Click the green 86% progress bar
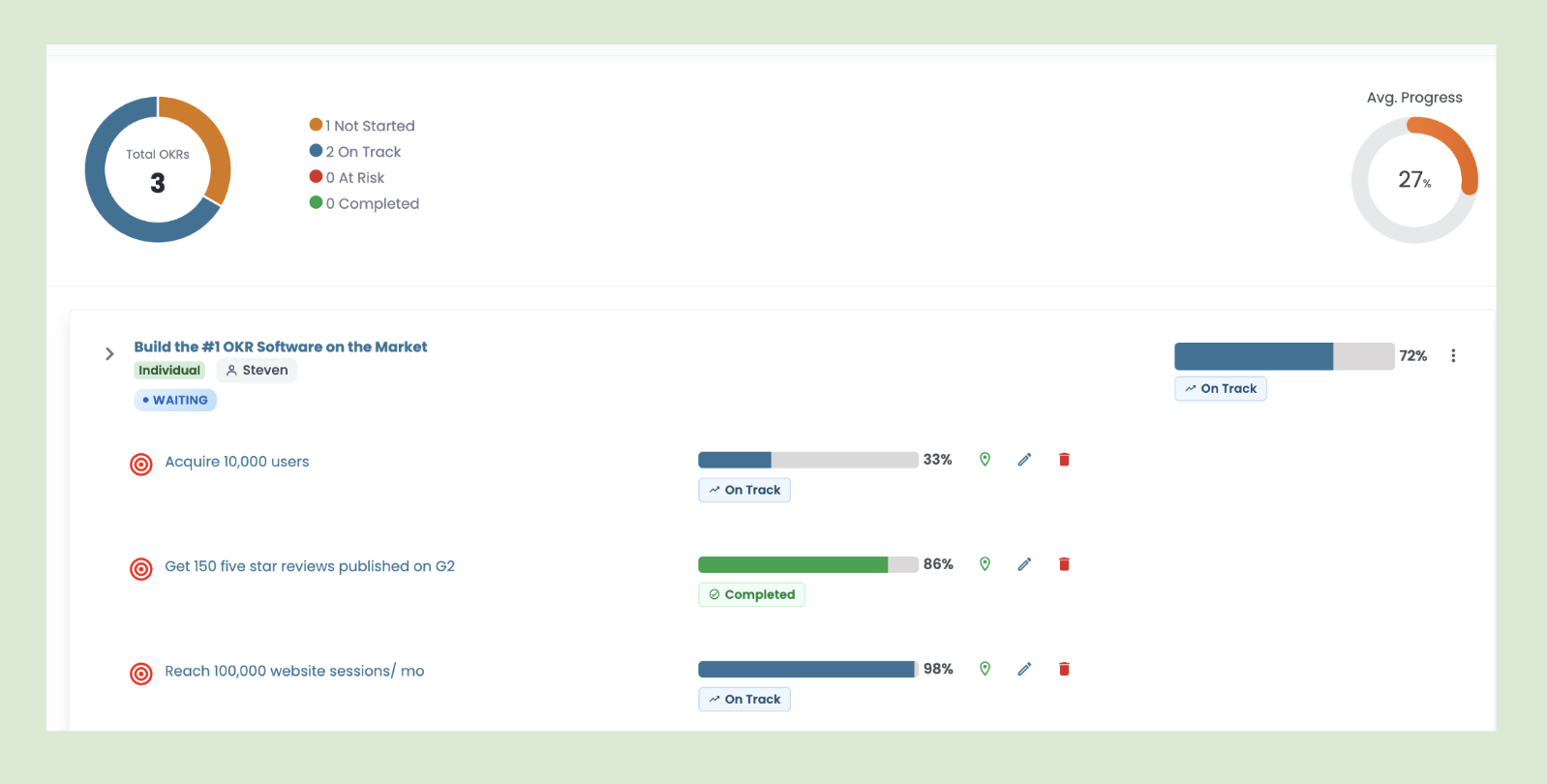 point(808,564)
